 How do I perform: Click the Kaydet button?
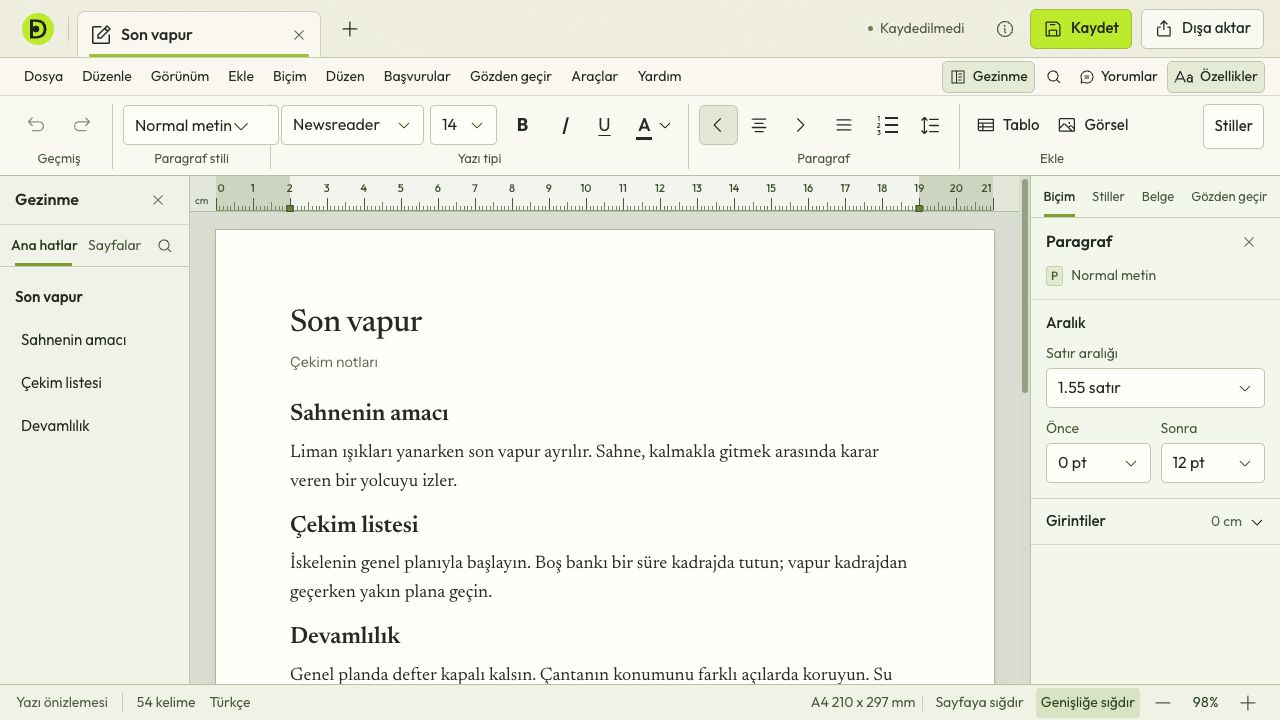[x=1081, y=29]
